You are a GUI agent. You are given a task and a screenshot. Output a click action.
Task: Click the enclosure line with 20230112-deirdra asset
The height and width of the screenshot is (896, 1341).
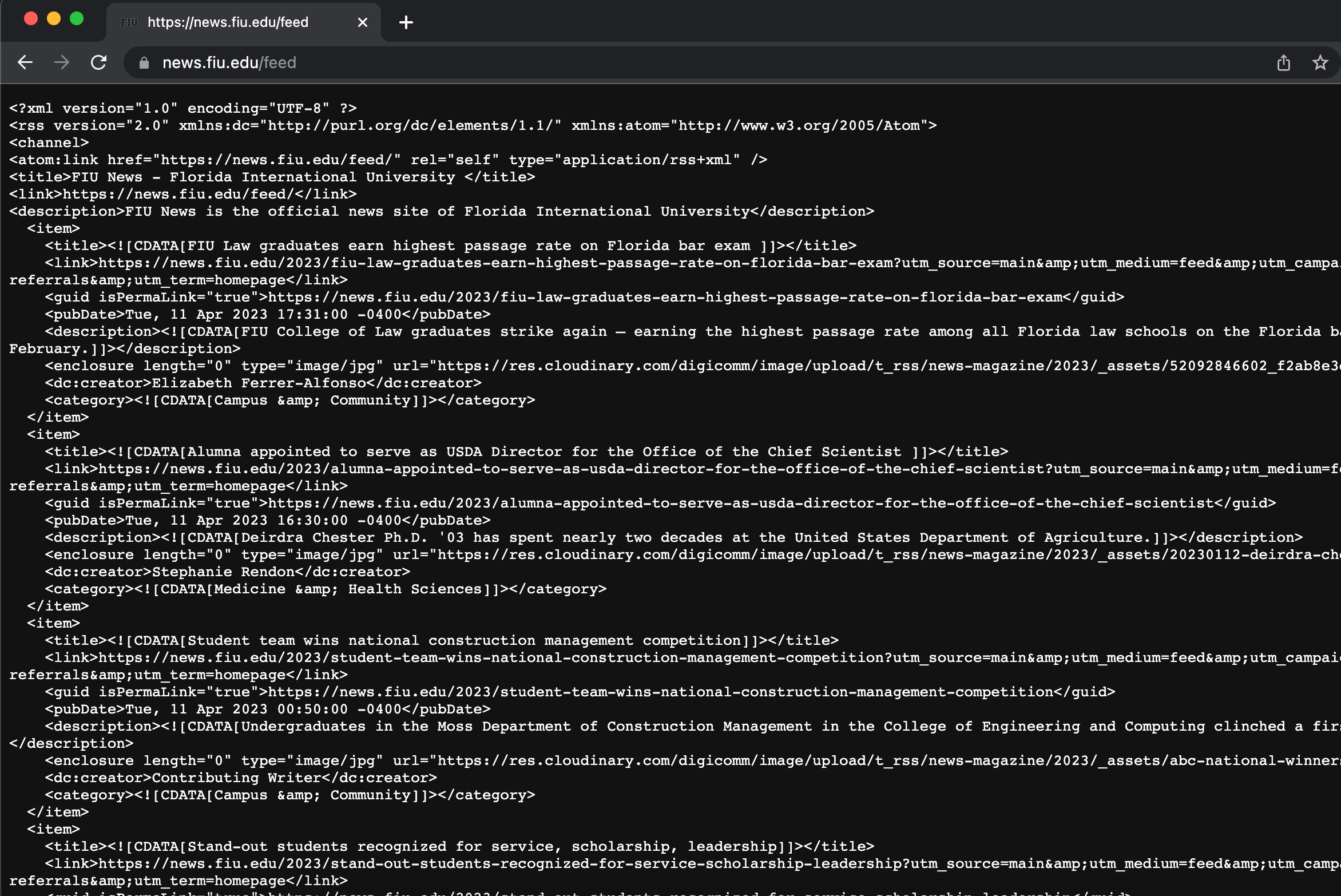693,554
